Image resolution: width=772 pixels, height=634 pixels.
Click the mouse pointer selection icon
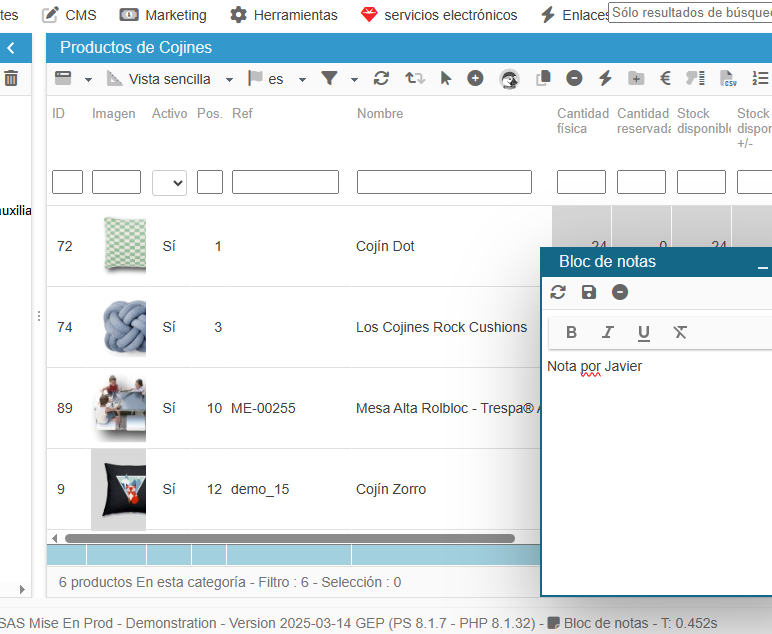446,79
